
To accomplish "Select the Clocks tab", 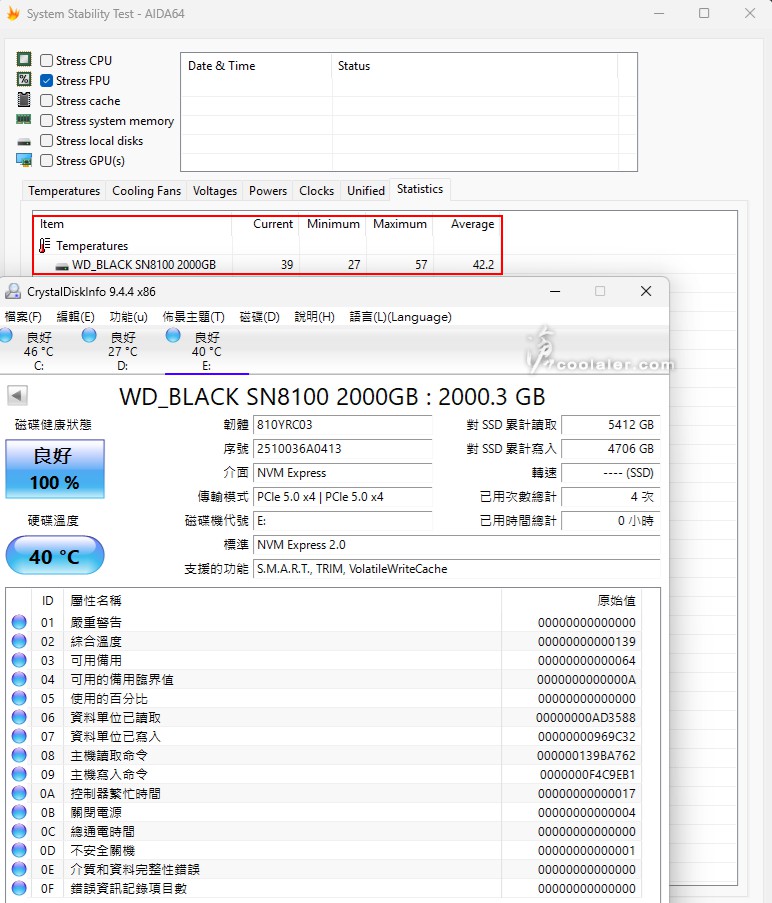I will point(317,191).
